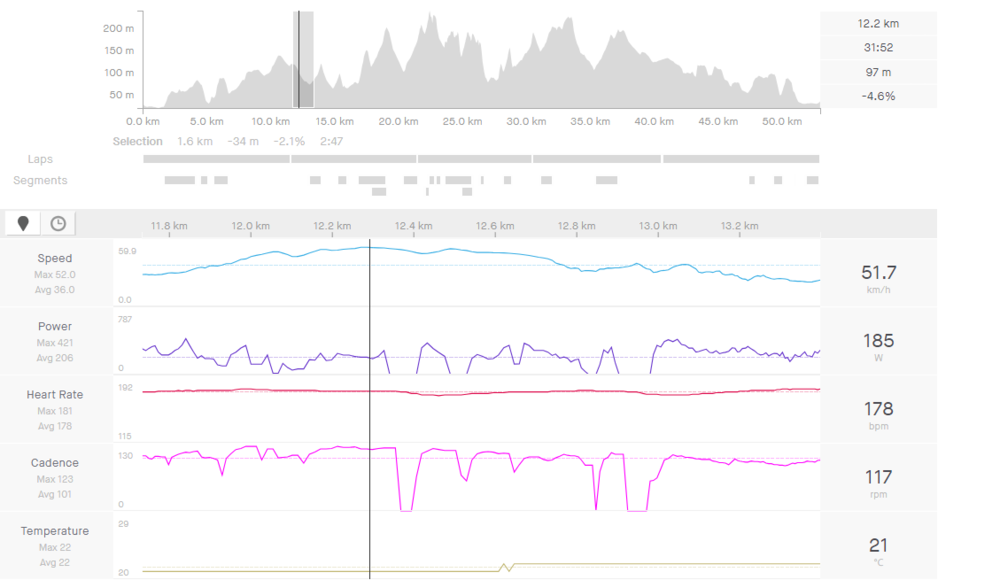Click the Laps row label

(x=40, y=159)
